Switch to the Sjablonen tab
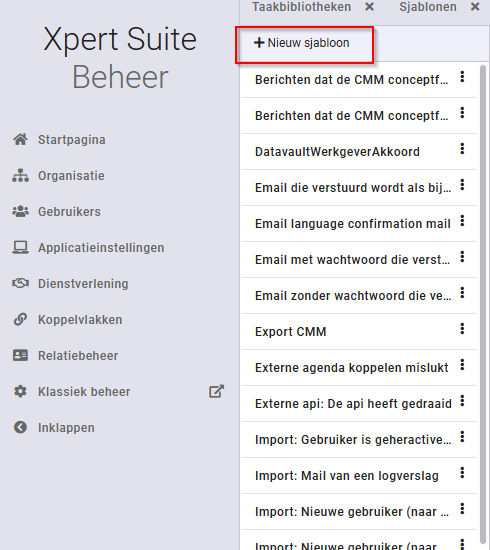 tap(428, 7)
